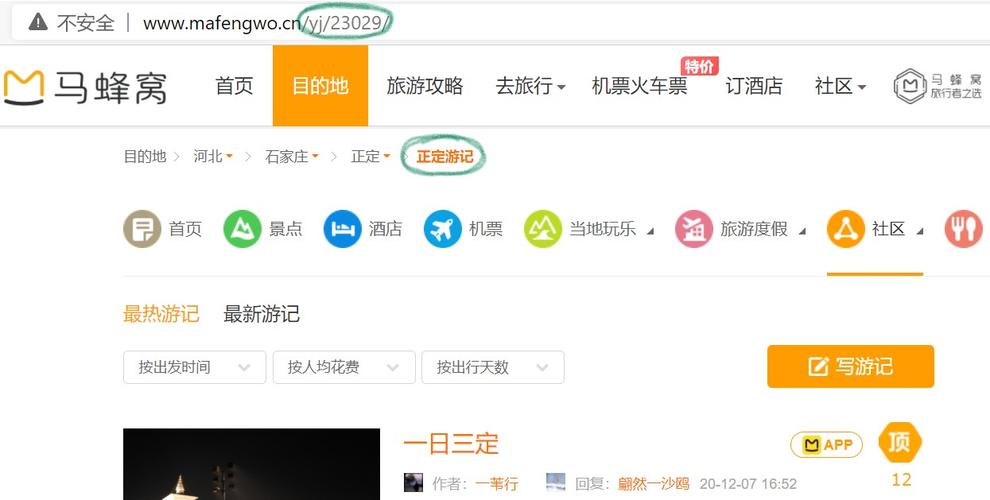Click the not-secure warning triangle icon
This screenshot has height=500, width=990.
pos(38,23)
